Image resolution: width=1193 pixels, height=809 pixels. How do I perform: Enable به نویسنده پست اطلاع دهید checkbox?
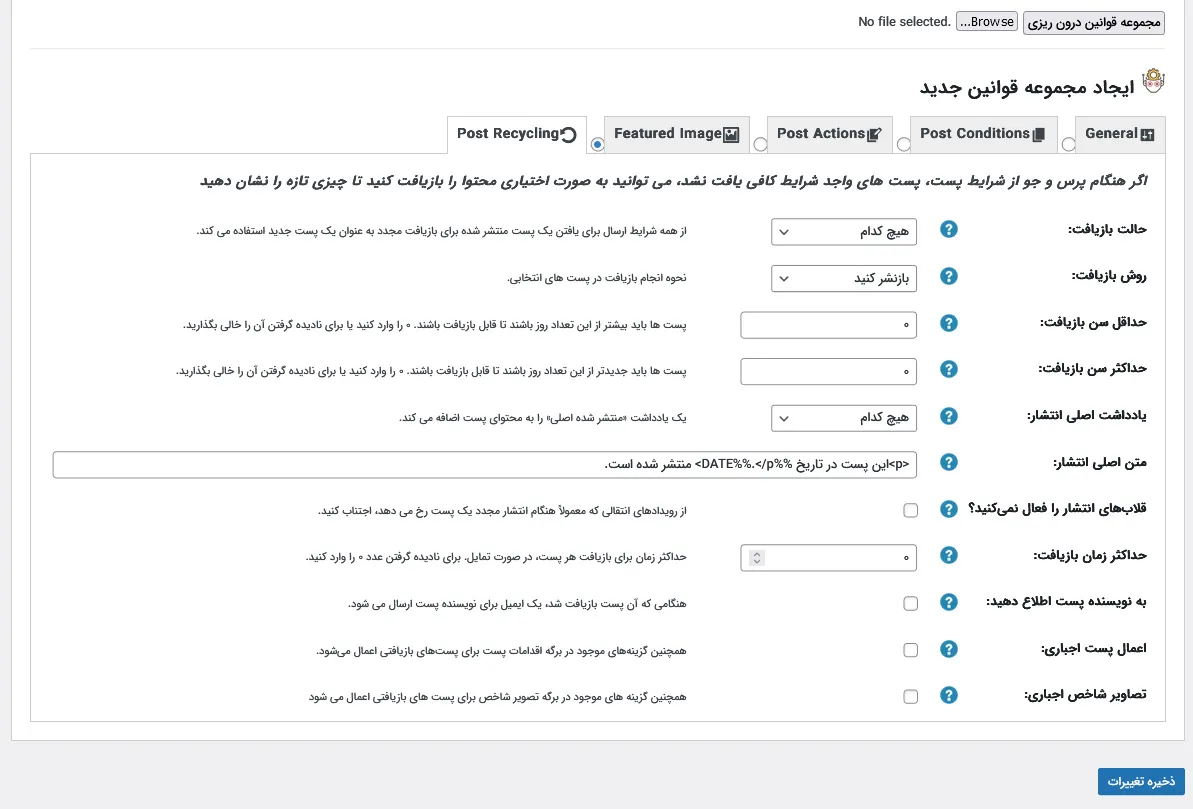[x=910, y=604]
